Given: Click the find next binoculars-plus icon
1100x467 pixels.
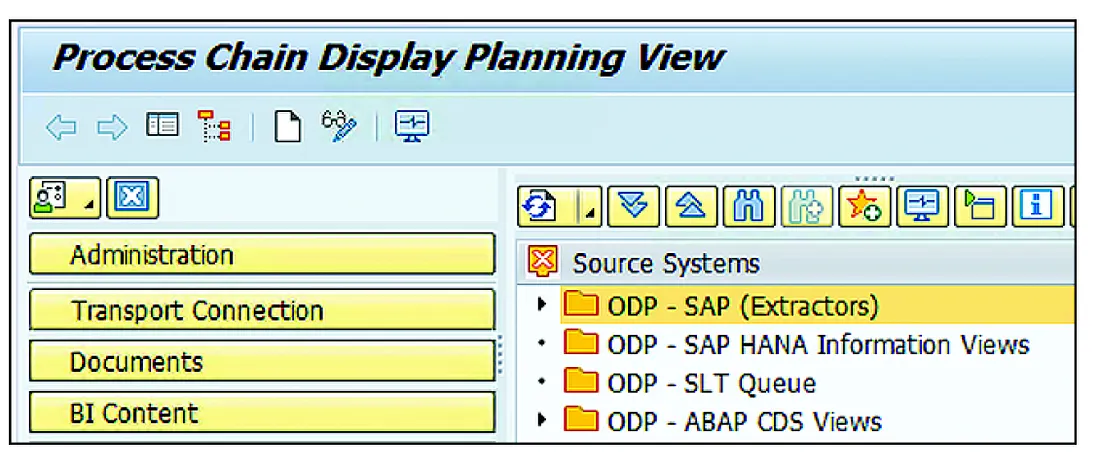Looking at the screenshot, I should coord(807,207).
